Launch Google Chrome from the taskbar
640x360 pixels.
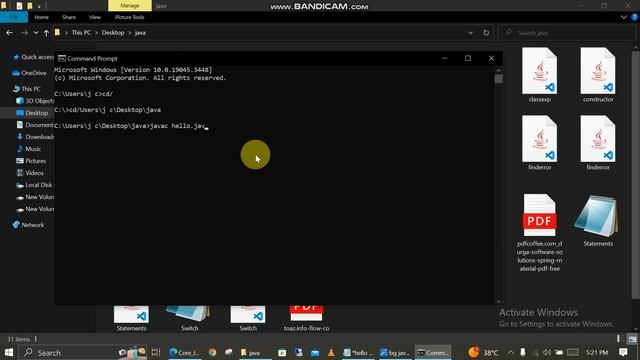[x=212, y=352]
